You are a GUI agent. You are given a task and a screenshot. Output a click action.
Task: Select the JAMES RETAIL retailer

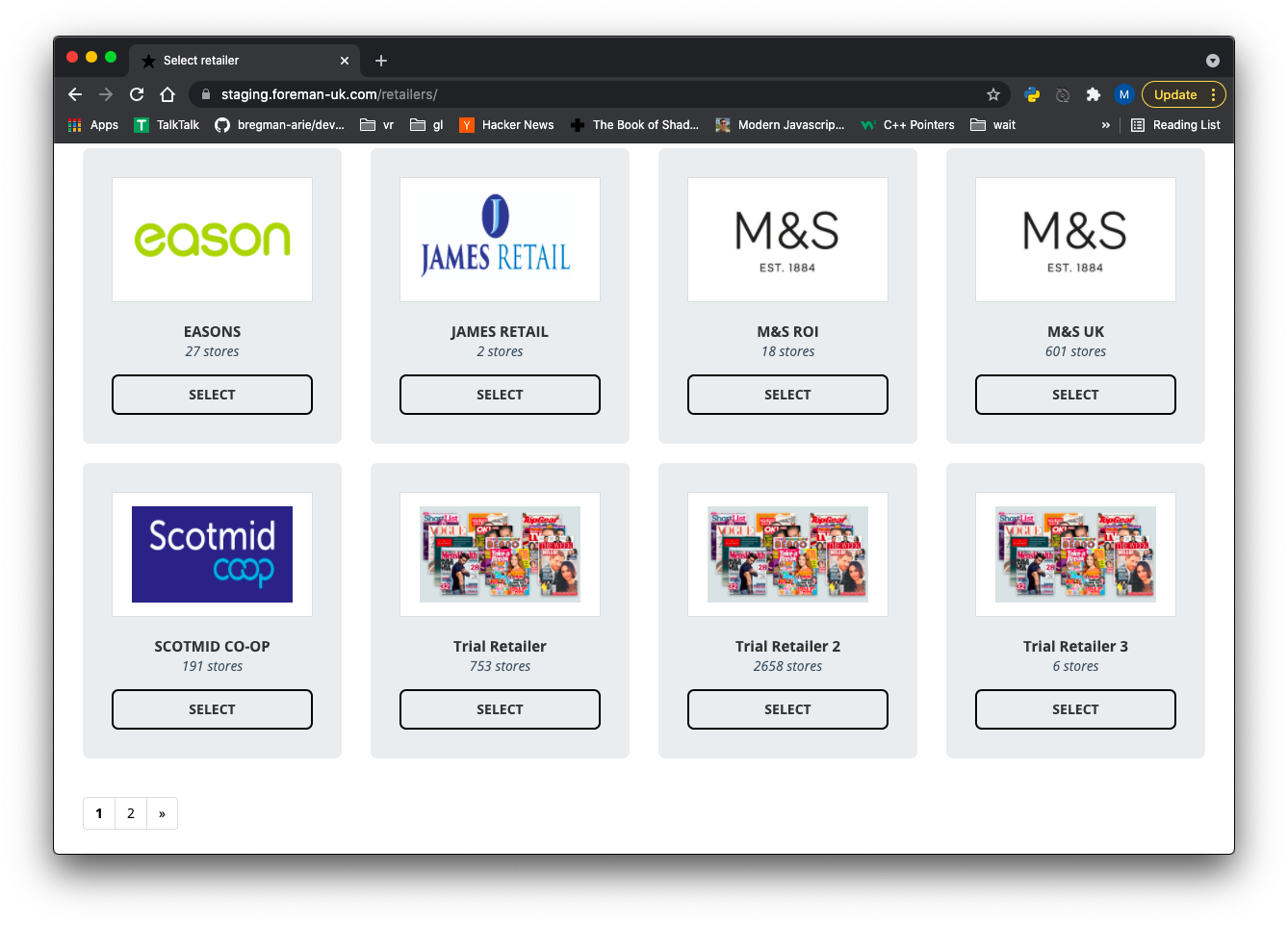pyautogui.click(x=500, y=395)
